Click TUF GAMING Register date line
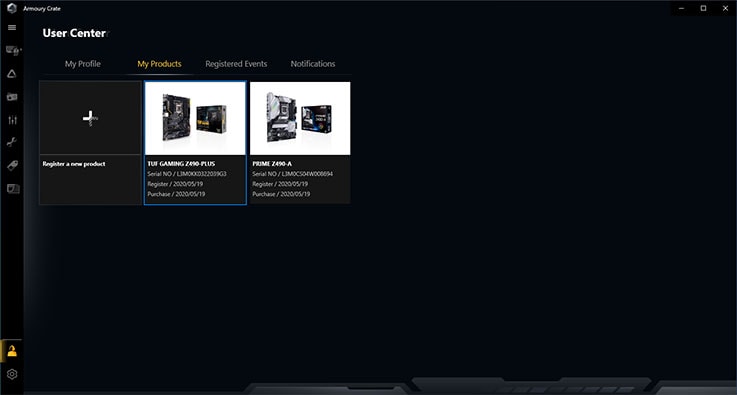This screenshot has width=737, height=395. (175, 184)
